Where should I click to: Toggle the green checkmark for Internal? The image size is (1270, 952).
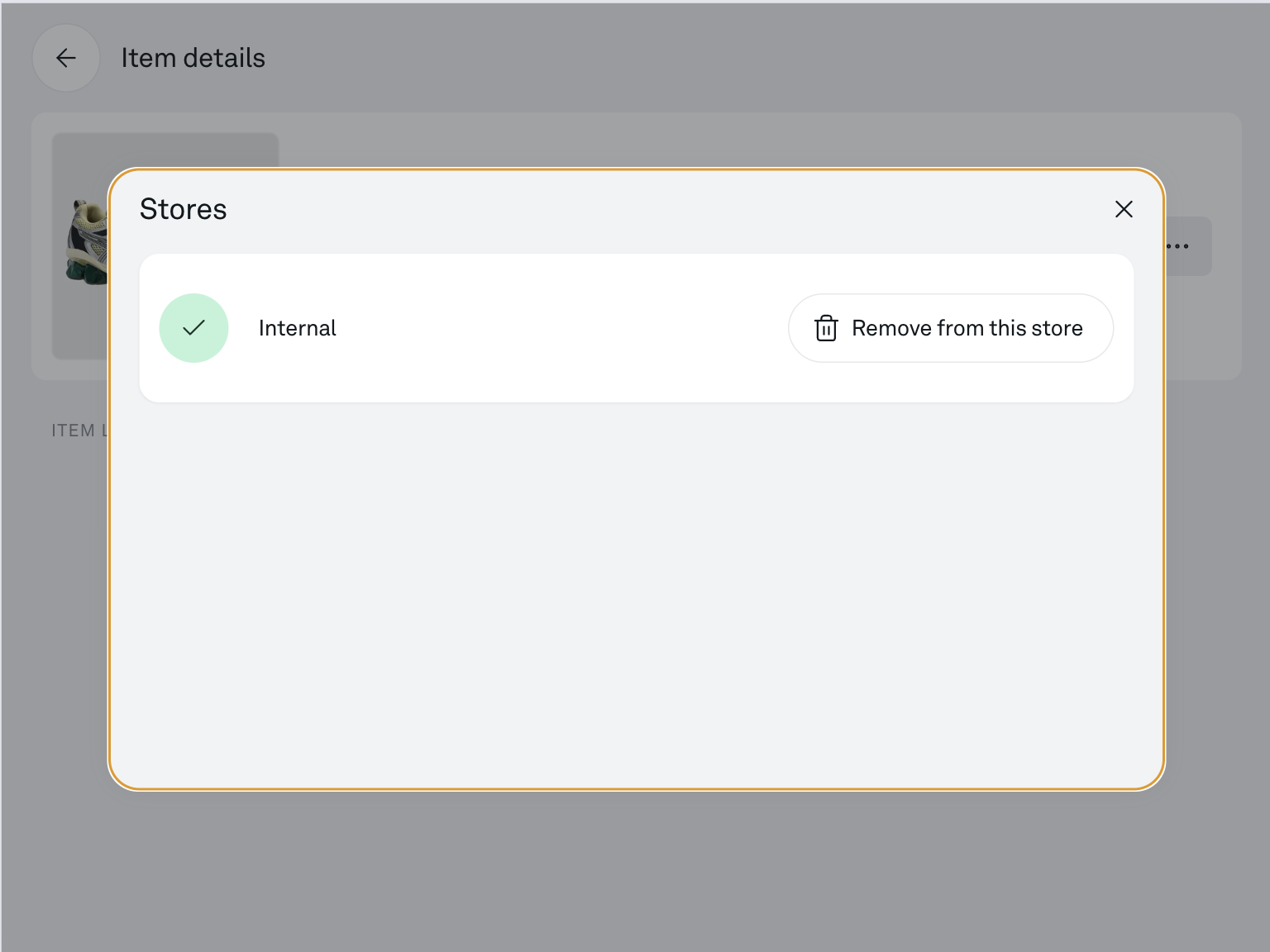193,328
